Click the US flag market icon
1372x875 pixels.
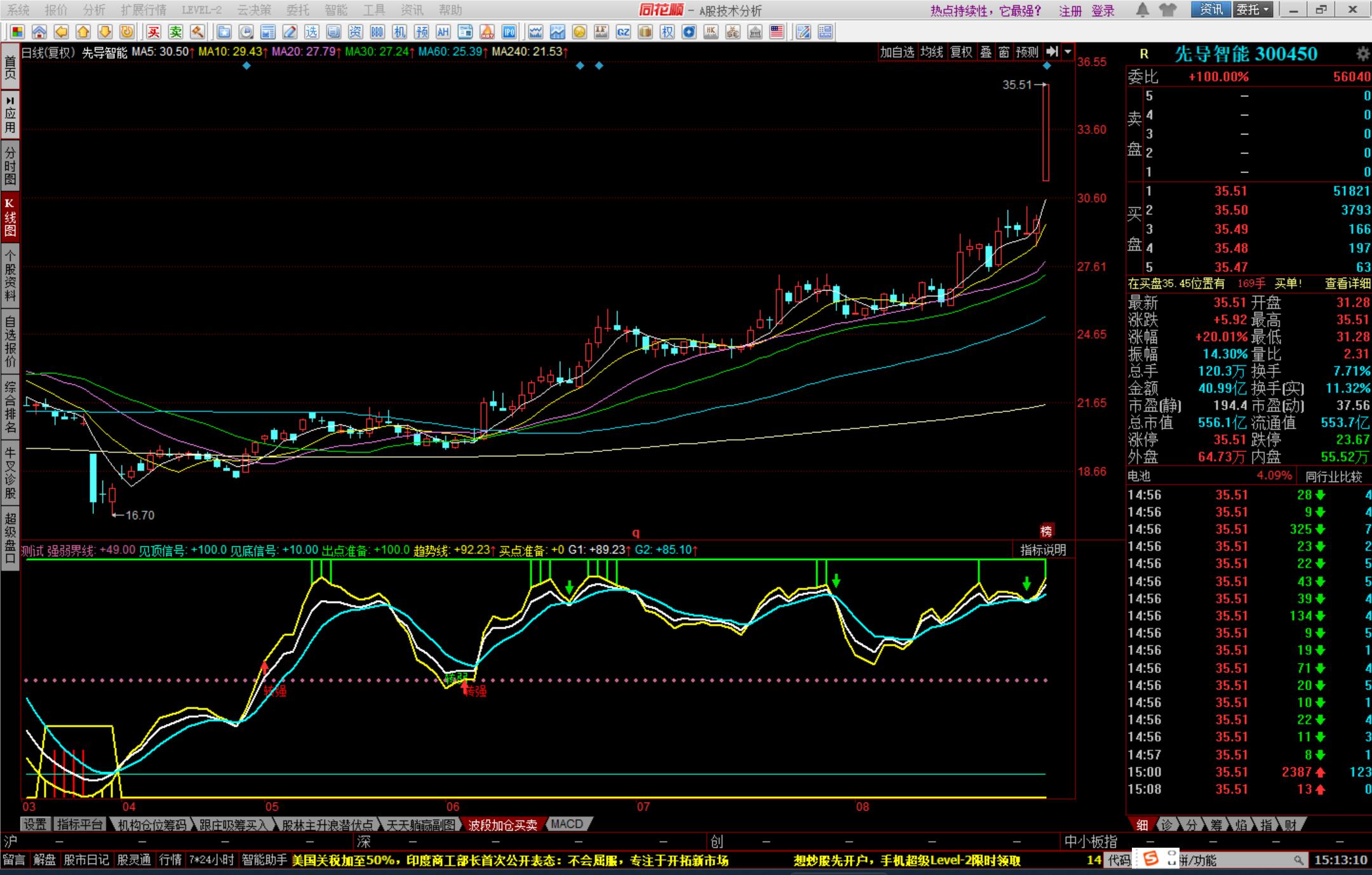(x=777, y=32)
